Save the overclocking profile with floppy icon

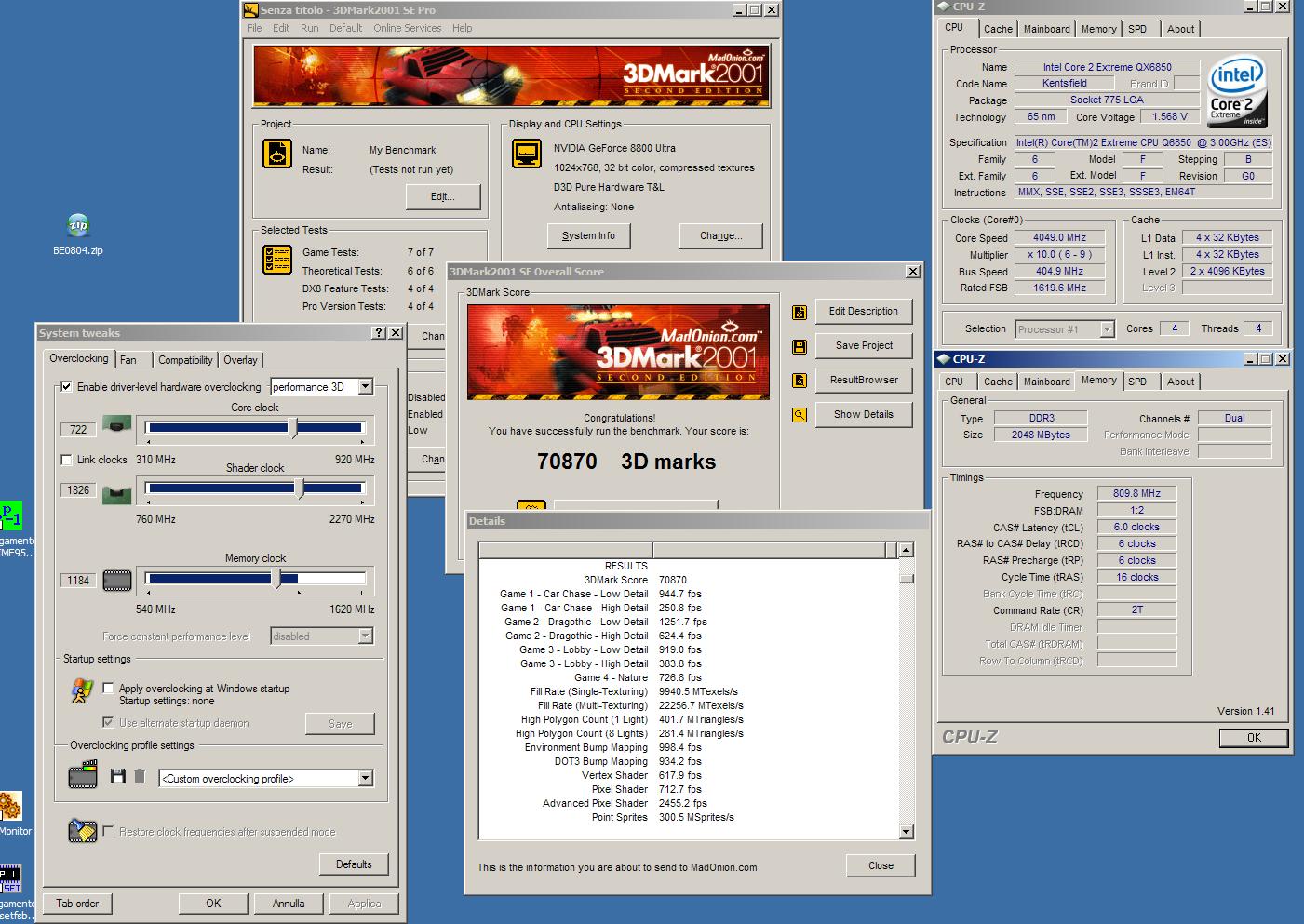[118, 776]
